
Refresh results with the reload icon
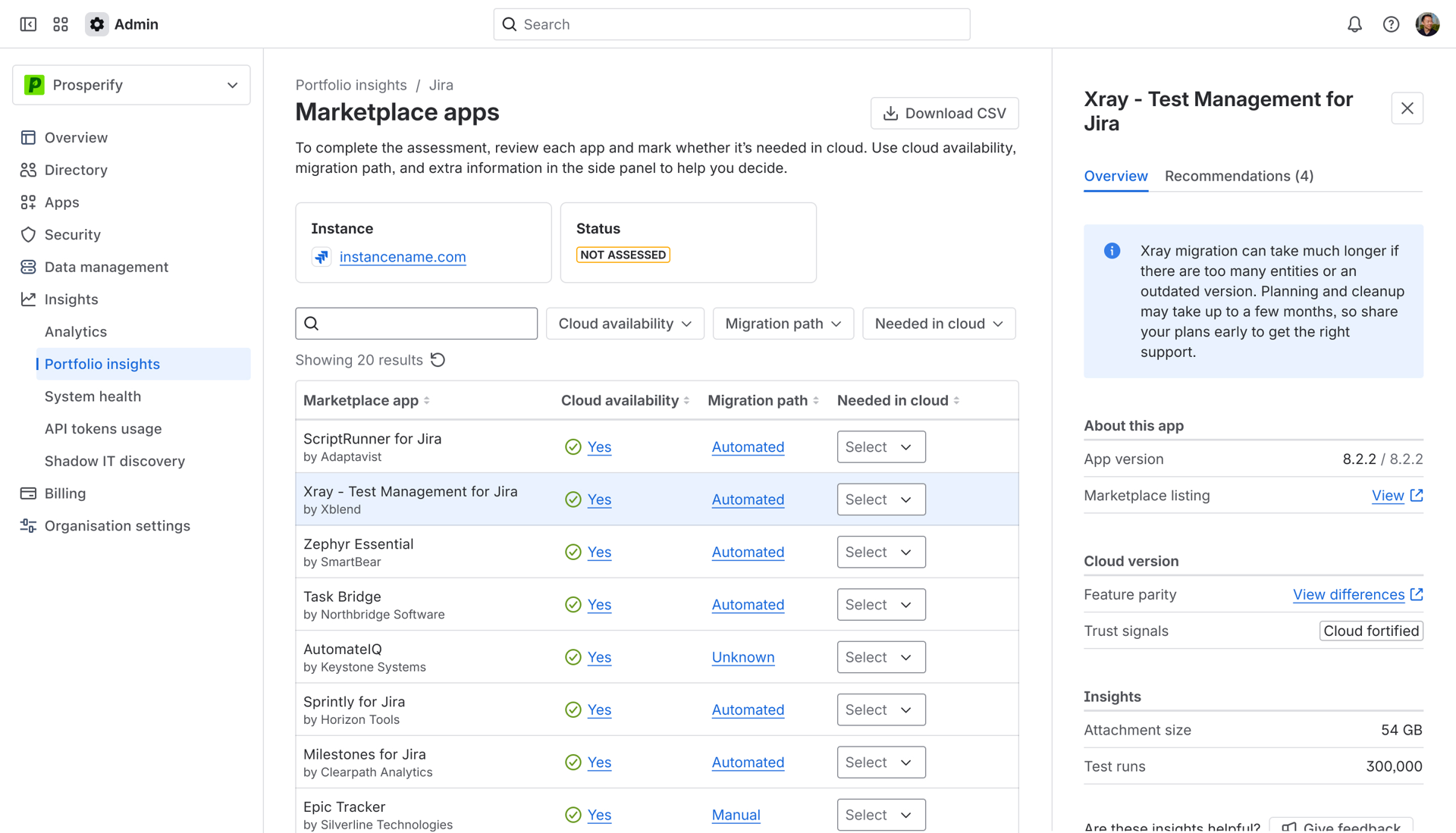tap(438, 359)
